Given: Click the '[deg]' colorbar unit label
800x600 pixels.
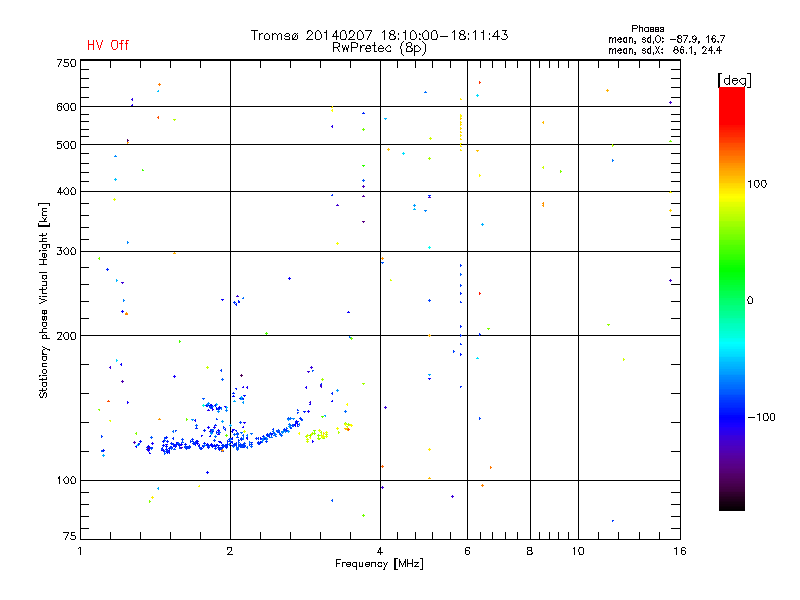Looking at the screenshot, I should click(x=734, y=80).
